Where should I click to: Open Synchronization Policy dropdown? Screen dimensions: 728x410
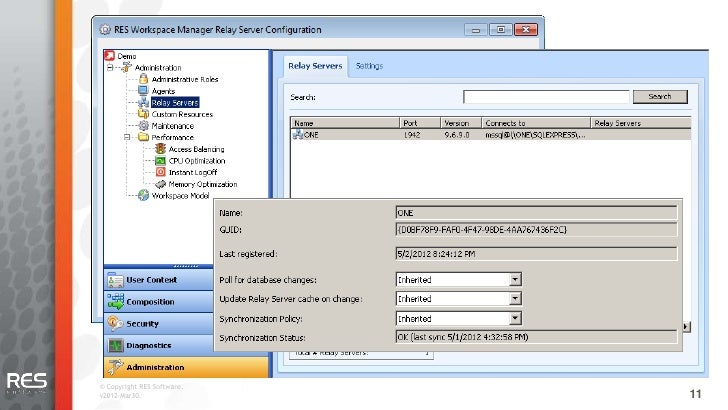[516, 319]
